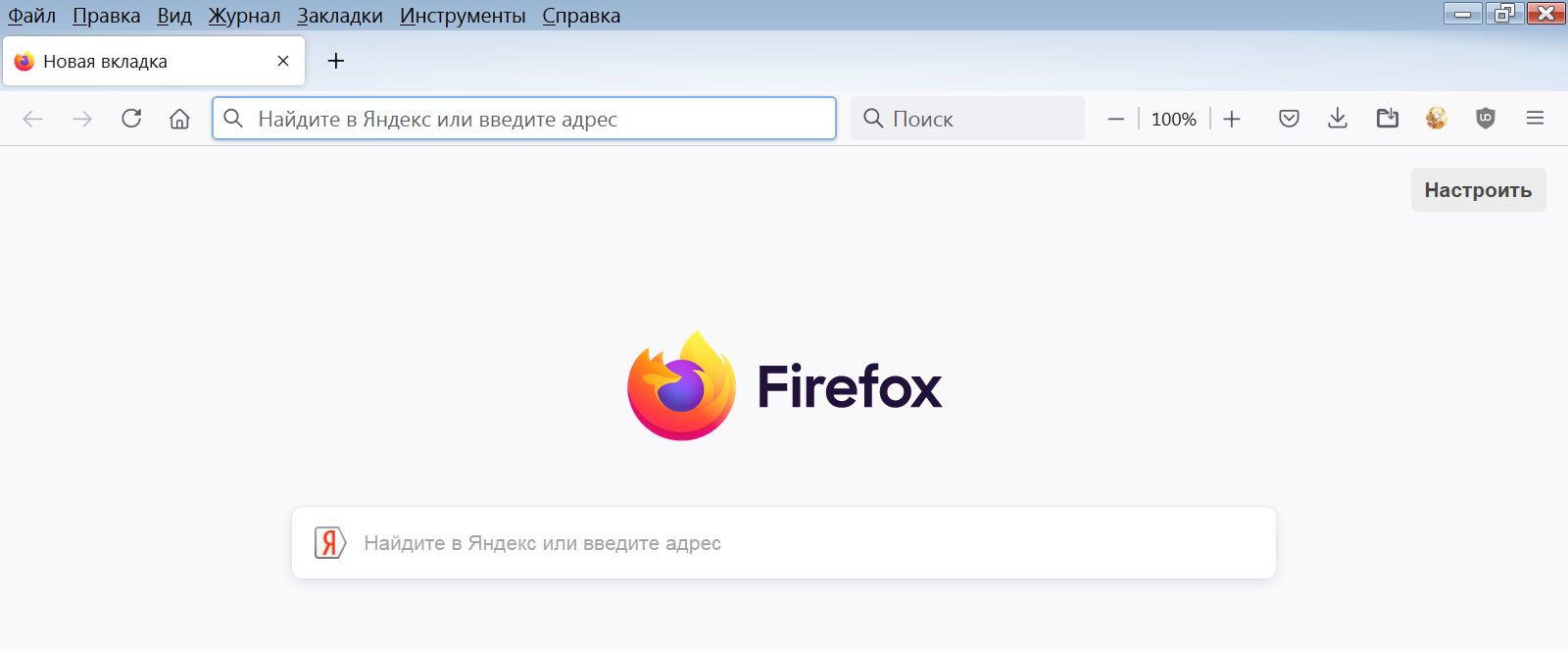This screenshot has height=651, width=1568.
Task: Reload the current page
Action: point(131,119)
